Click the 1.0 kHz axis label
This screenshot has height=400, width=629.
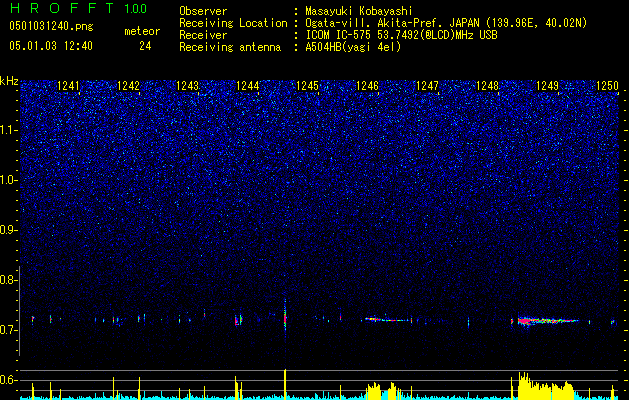point(9,180)
